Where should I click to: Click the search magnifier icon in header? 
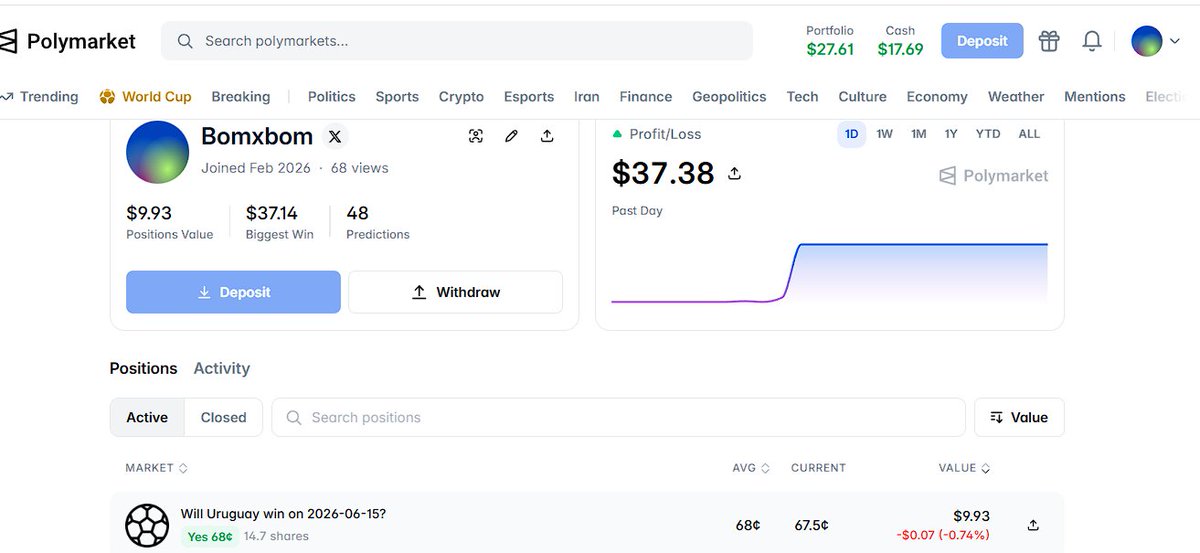click(x=185, y=41)
